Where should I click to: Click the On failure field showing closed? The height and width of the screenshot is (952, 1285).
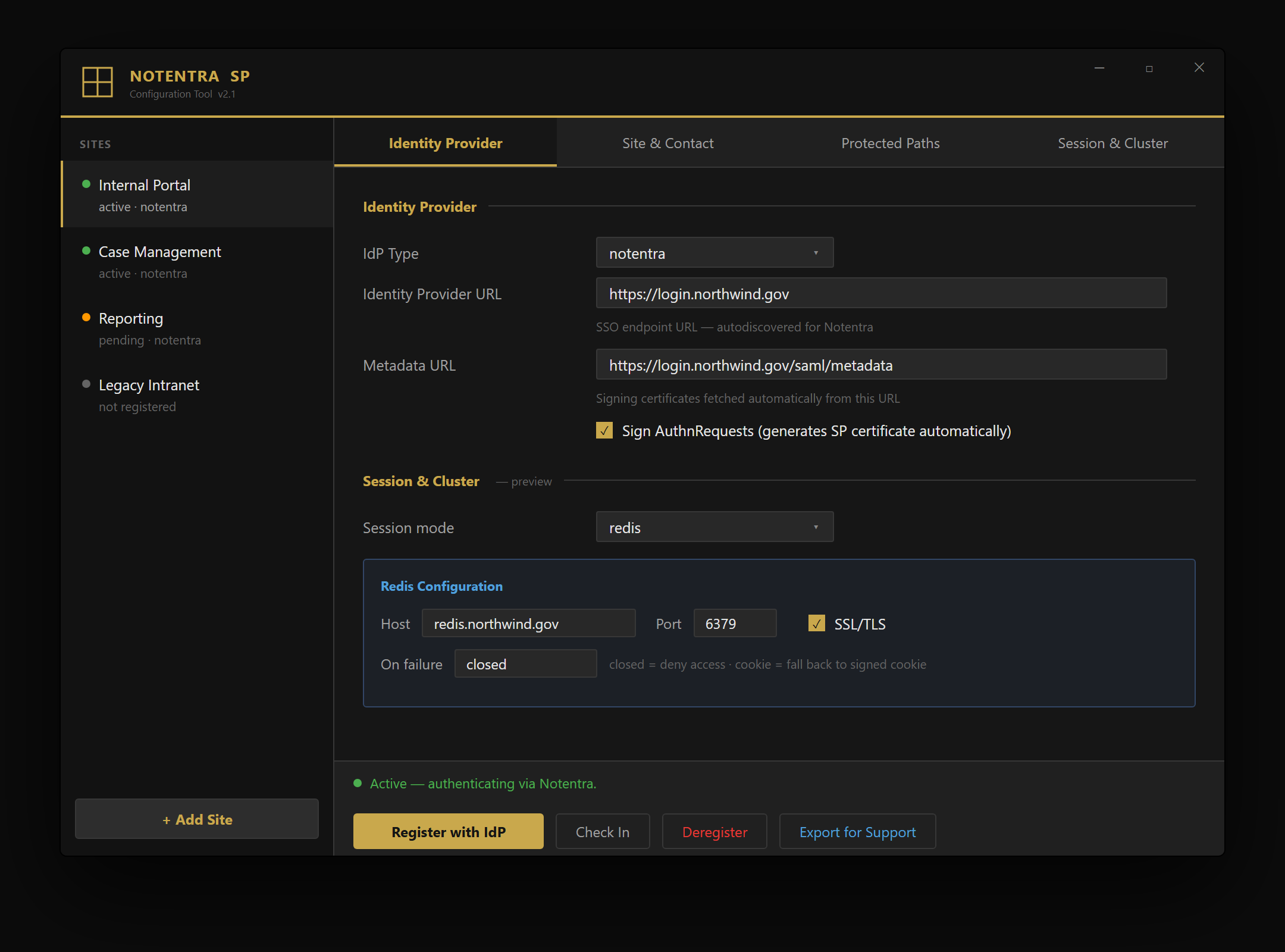(x=526, y=664)
